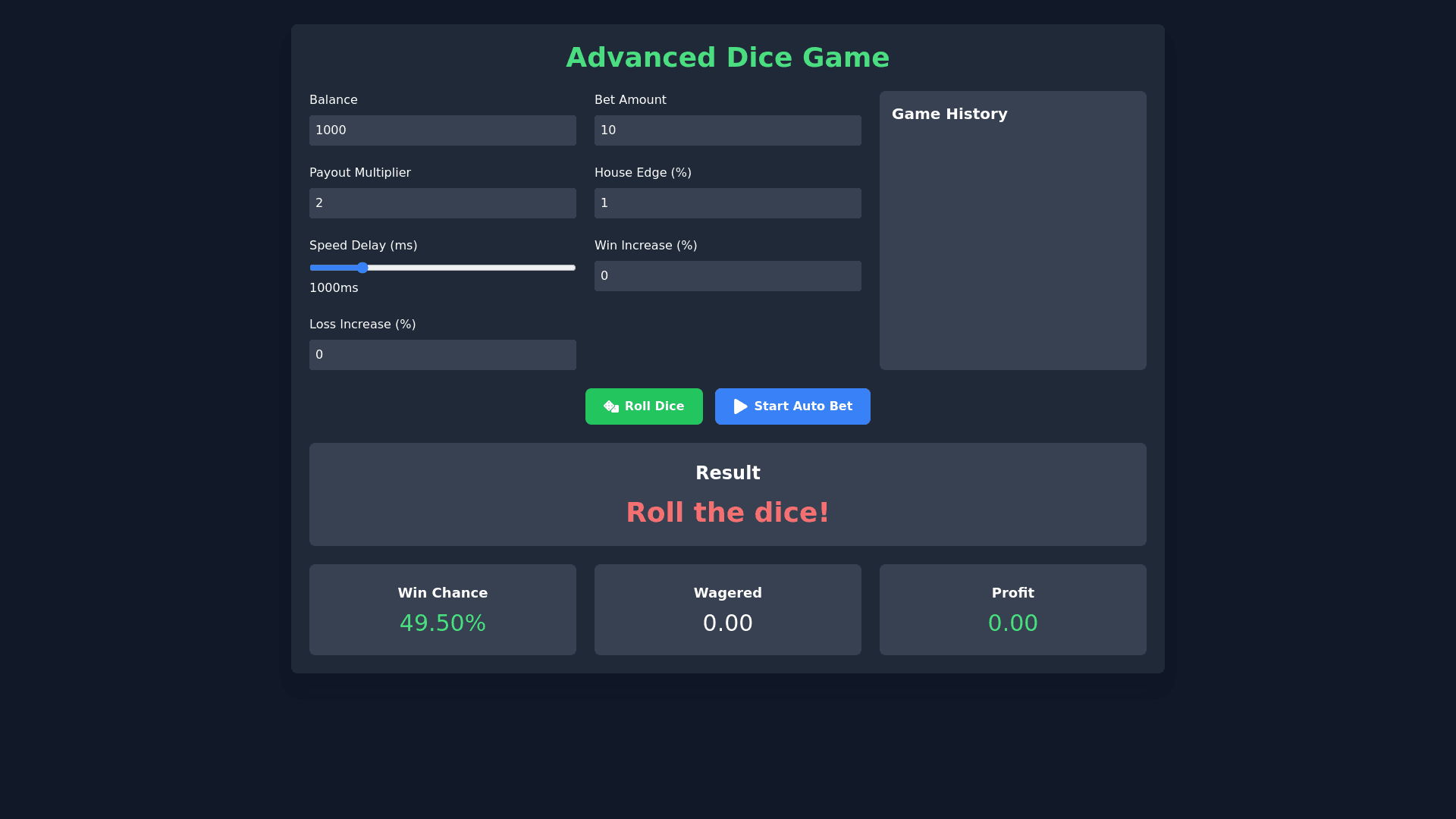This screenshot has width=1456, height=819.
Task: Focus the House Edge (%) field
Action: click(727, 203)
